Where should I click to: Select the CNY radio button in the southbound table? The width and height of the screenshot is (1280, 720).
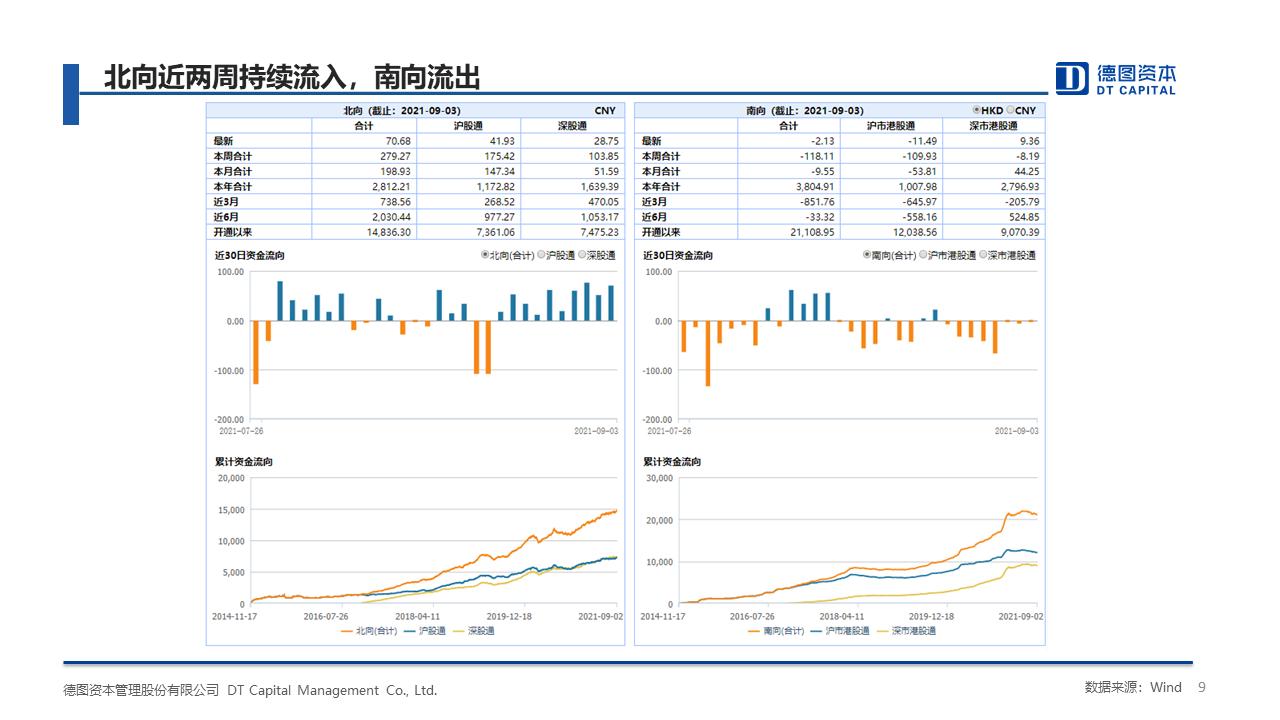click(1010, 110)
